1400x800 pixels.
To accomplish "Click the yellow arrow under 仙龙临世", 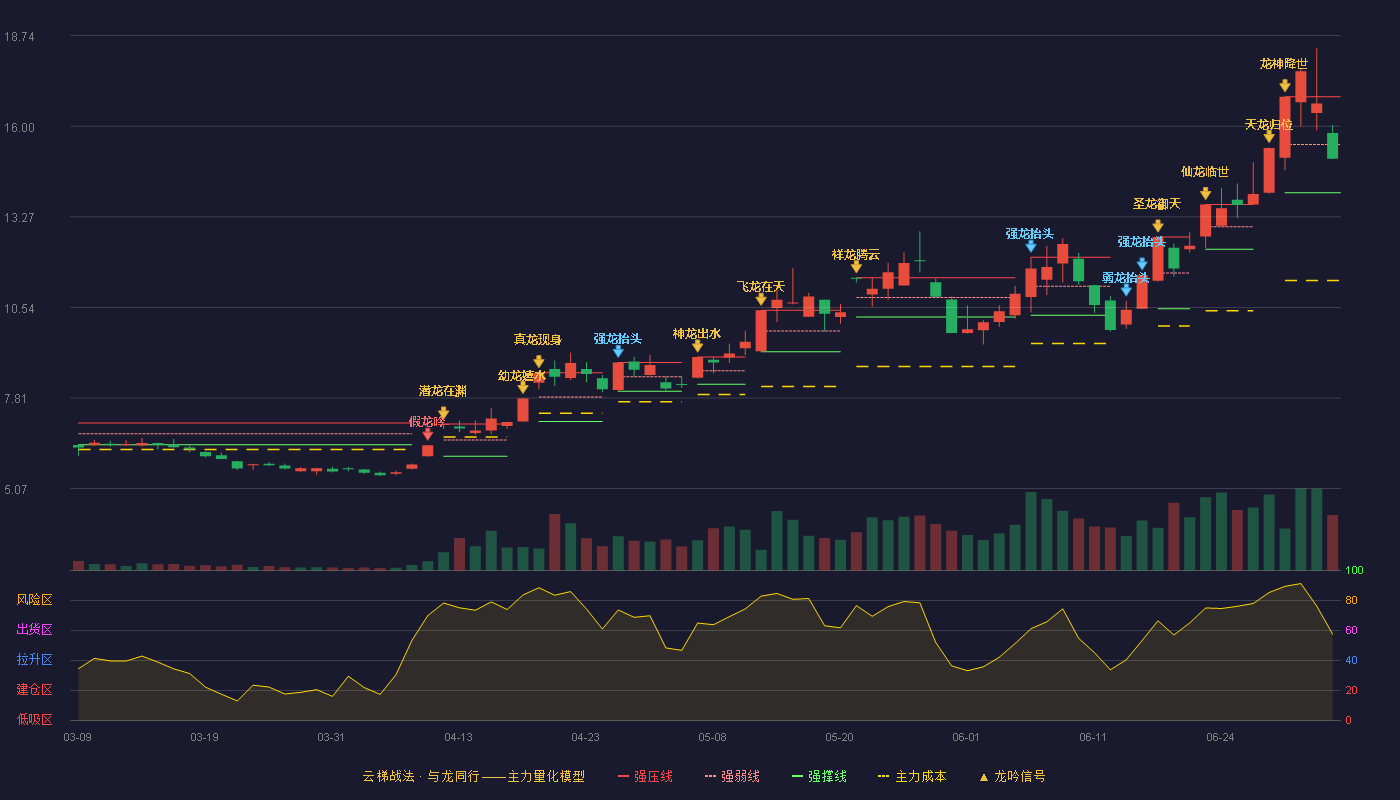I will click(1206, 194).
